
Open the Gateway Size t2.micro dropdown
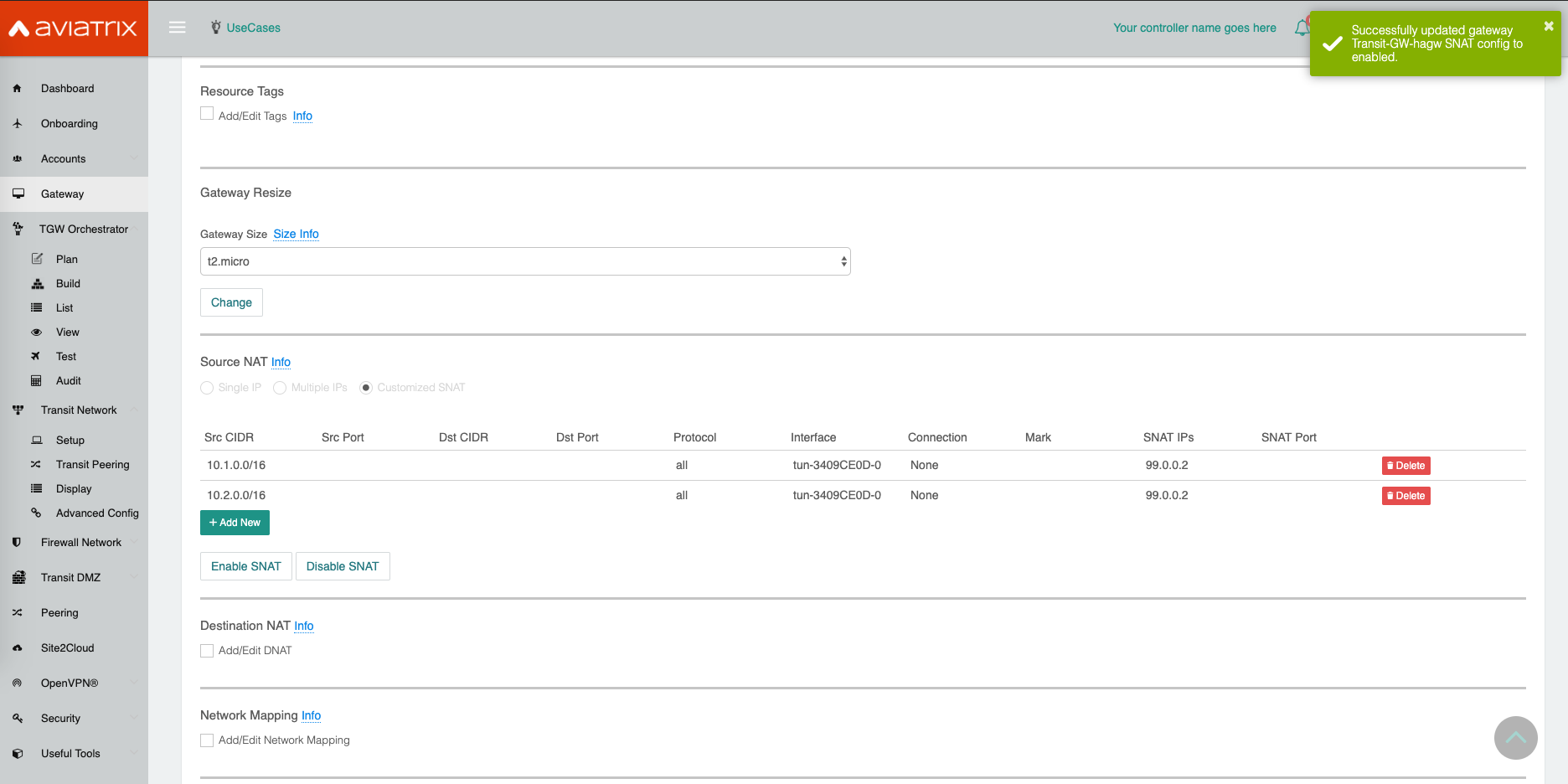tap(525, 261)
